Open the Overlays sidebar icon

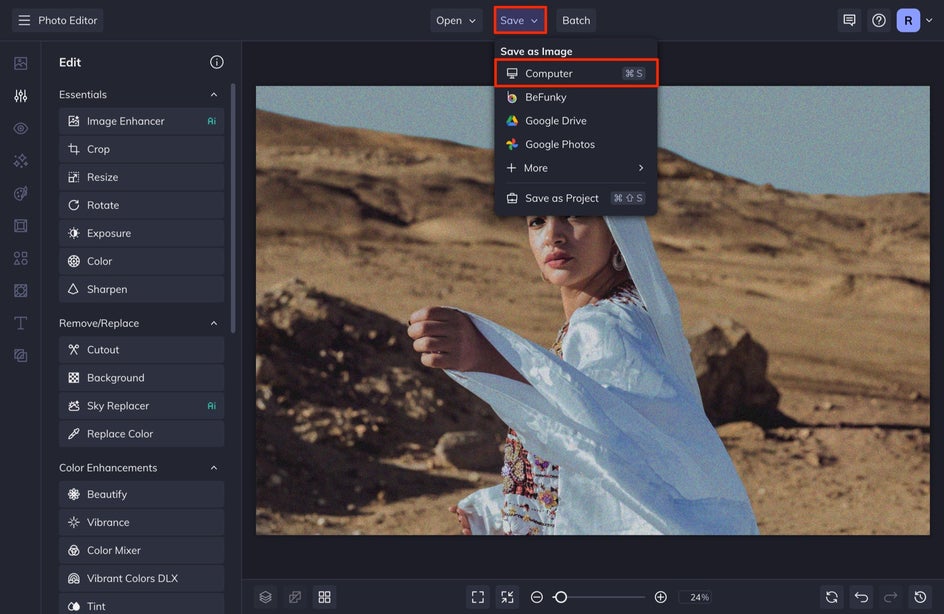[x=20, y=291]
